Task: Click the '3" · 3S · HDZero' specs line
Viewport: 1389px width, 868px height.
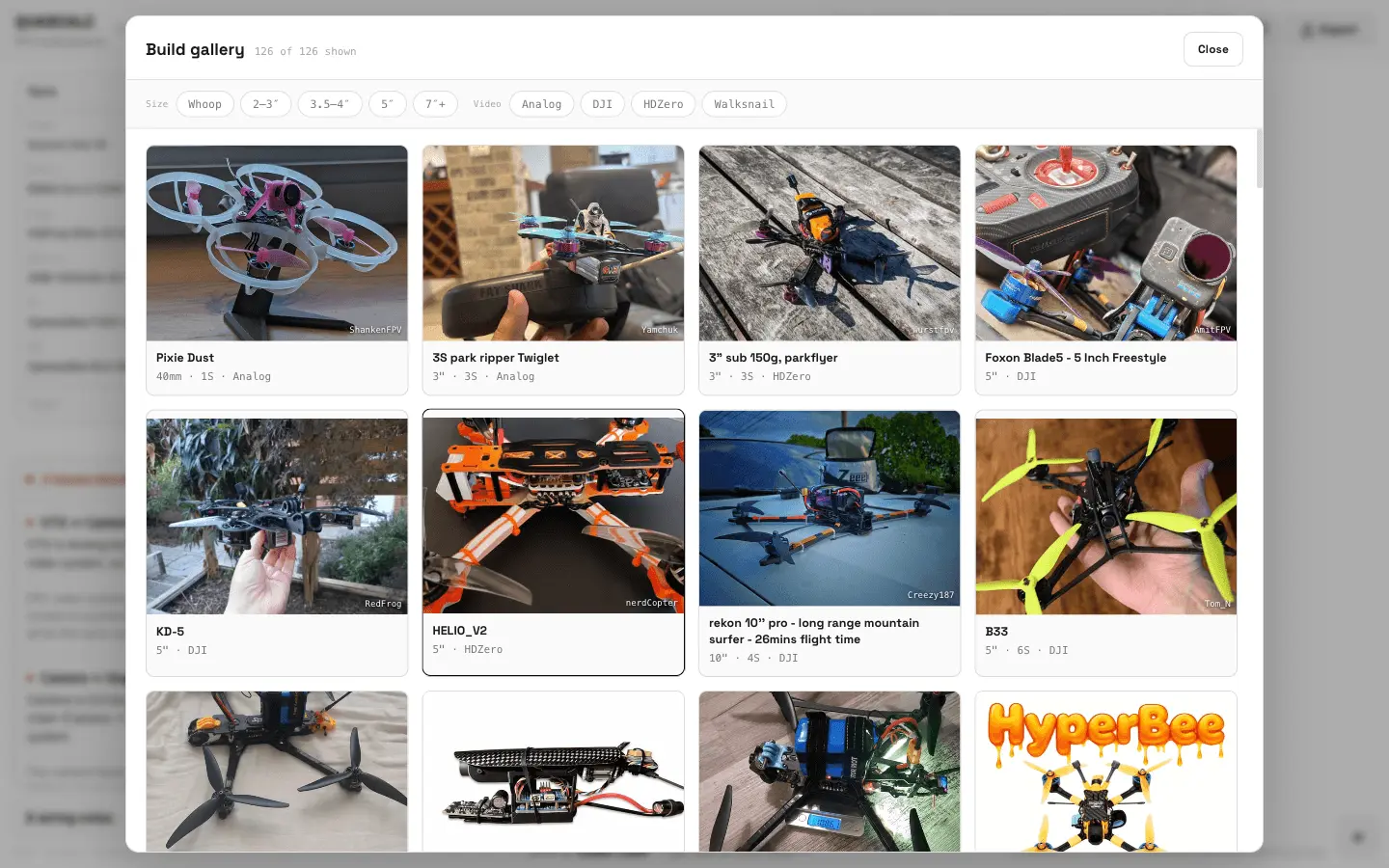Action: click(760, 377)
